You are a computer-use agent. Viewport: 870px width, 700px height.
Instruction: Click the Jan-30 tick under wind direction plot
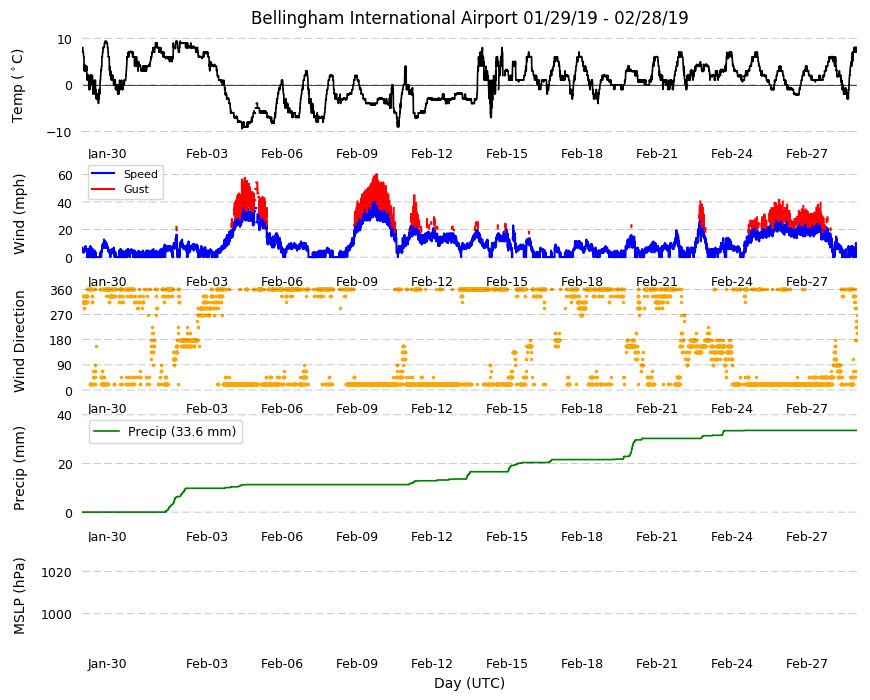tap(107, 408)
